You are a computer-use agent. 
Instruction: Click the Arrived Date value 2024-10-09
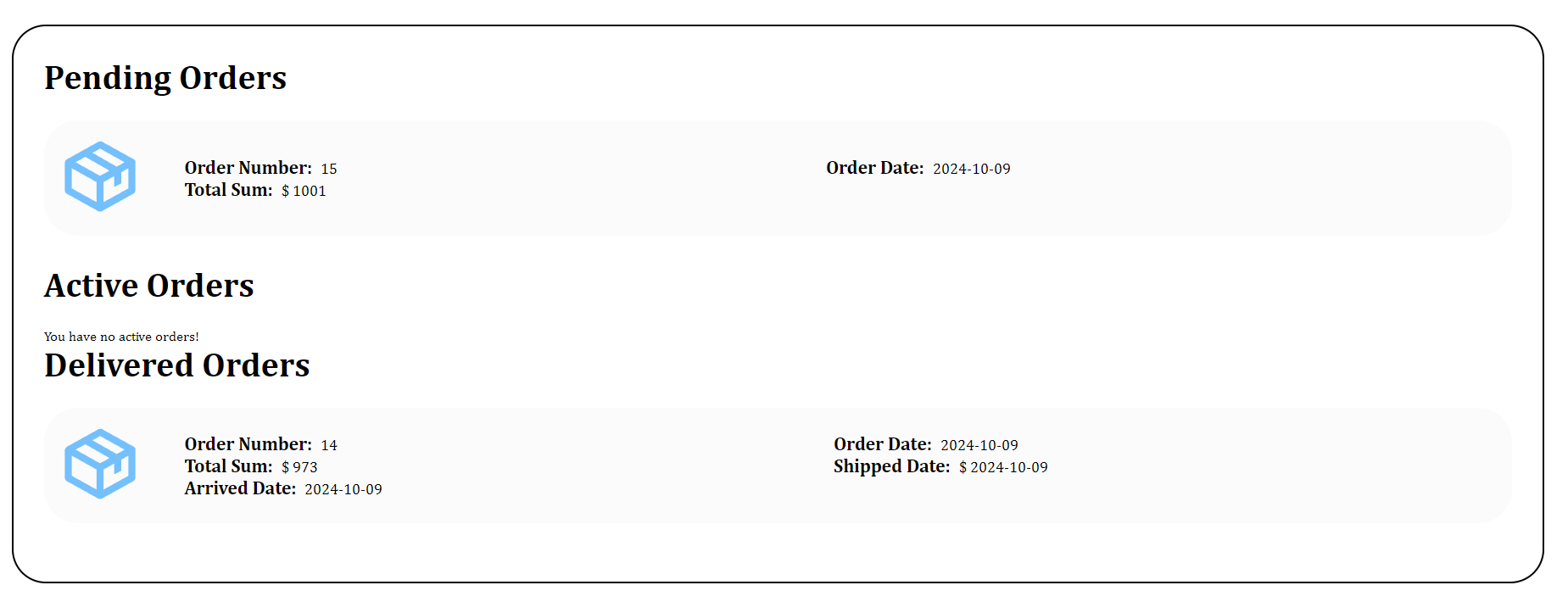[x=343, y=489]
